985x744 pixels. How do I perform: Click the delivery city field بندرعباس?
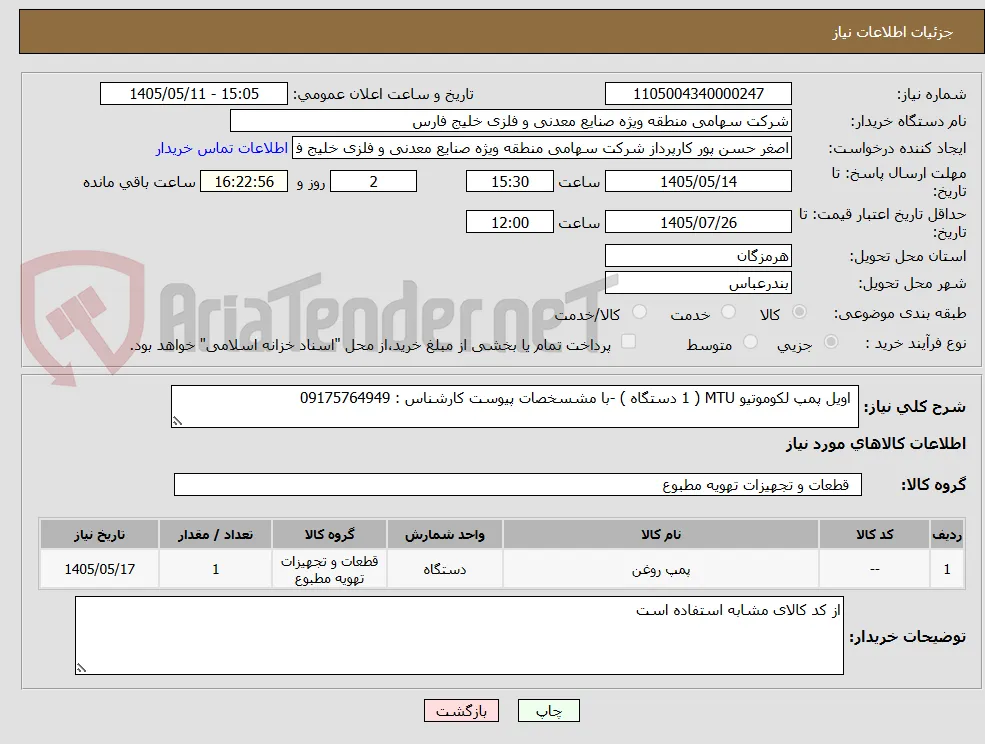pos(698,283)
